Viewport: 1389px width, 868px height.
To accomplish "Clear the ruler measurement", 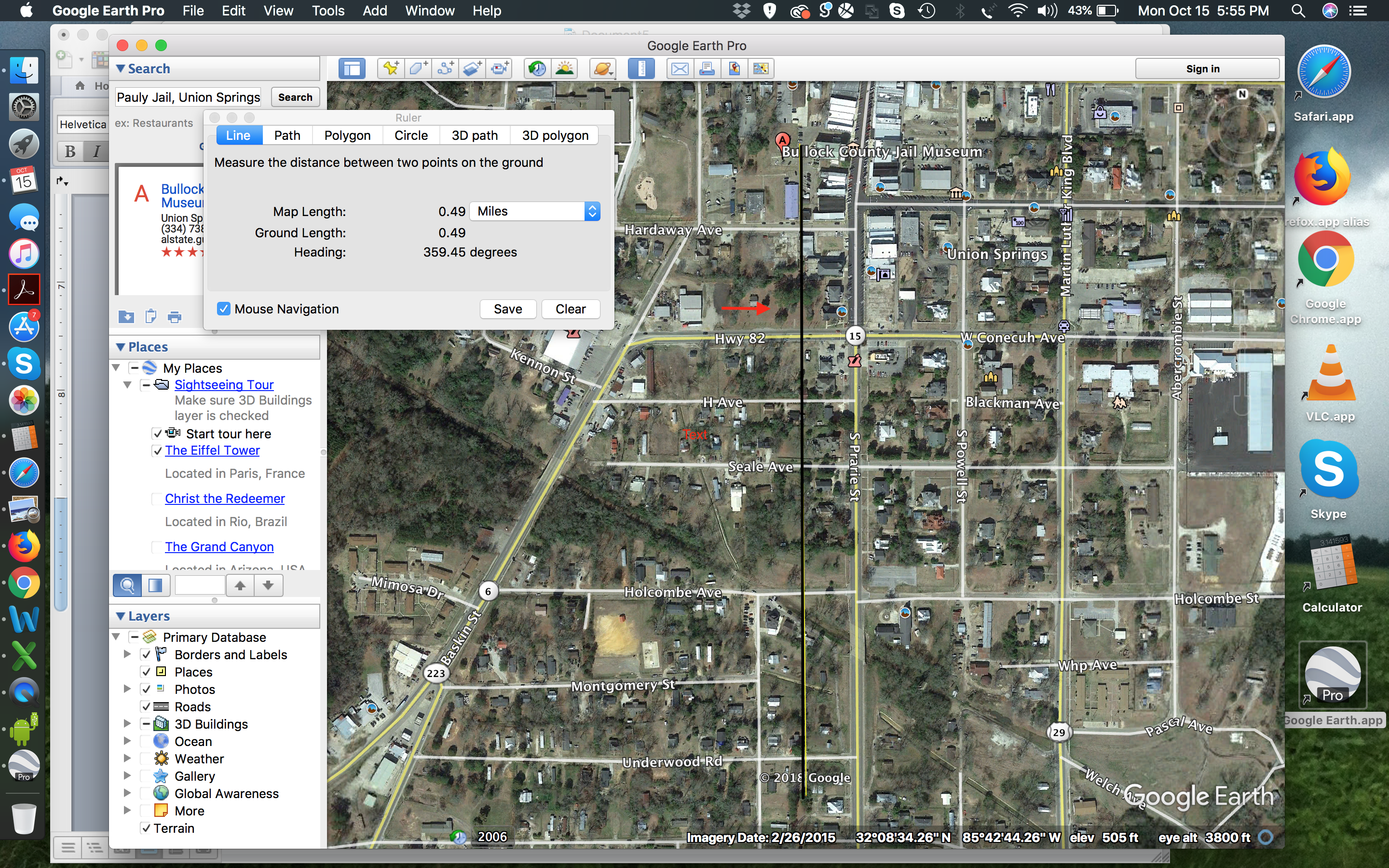I will tap(571, 309).
